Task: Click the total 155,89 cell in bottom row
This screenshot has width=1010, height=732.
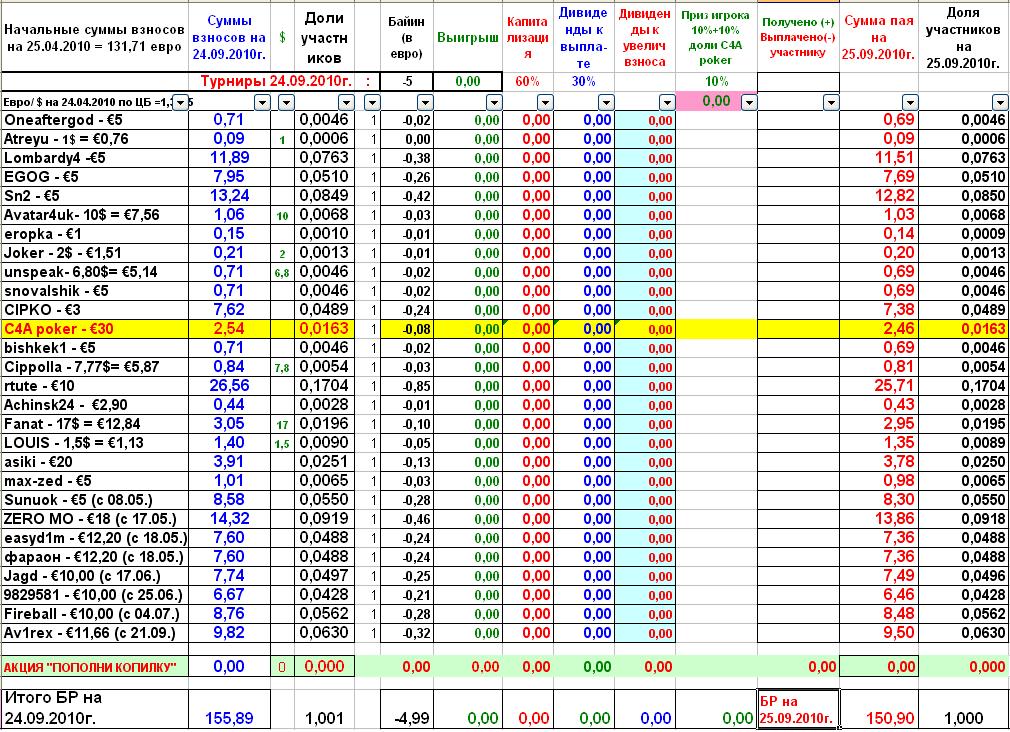Action: [229, 718]
